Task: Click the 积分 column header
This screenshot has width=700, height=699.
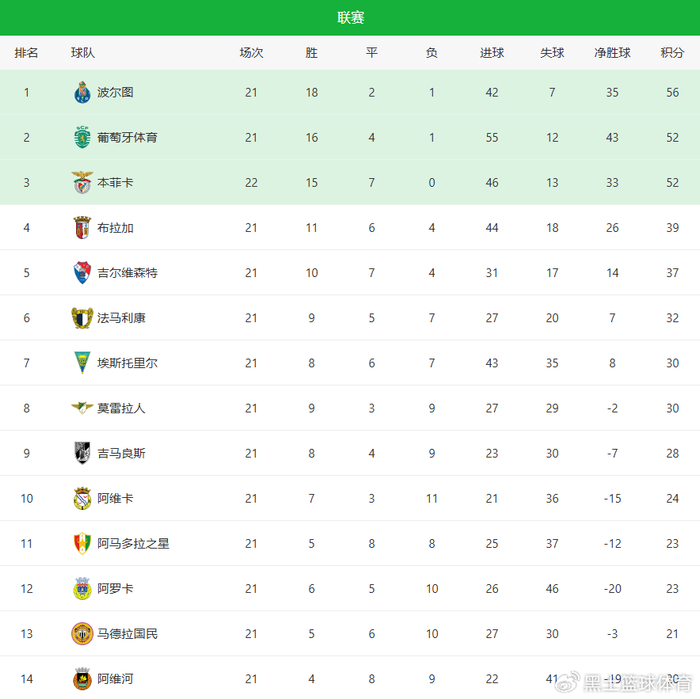Action: click(672, 53)
